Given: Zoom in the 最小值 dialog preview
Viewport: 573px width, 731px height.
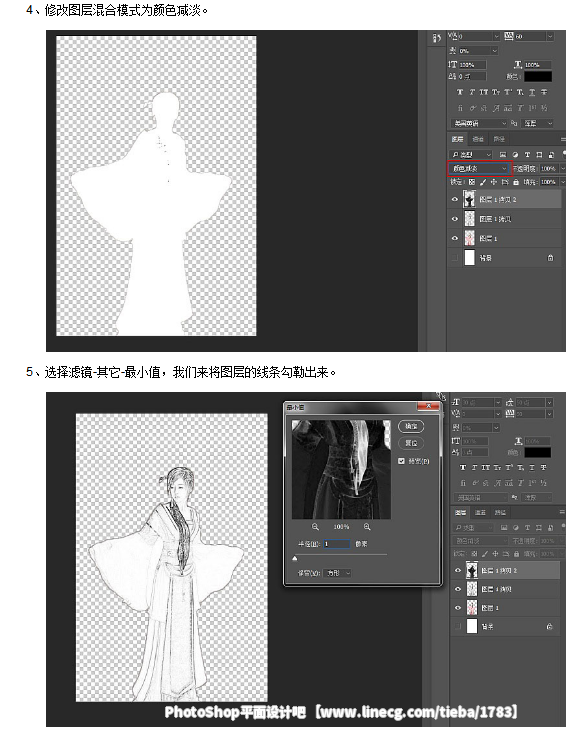Looking at the screenshot, I should coord(367,527).
